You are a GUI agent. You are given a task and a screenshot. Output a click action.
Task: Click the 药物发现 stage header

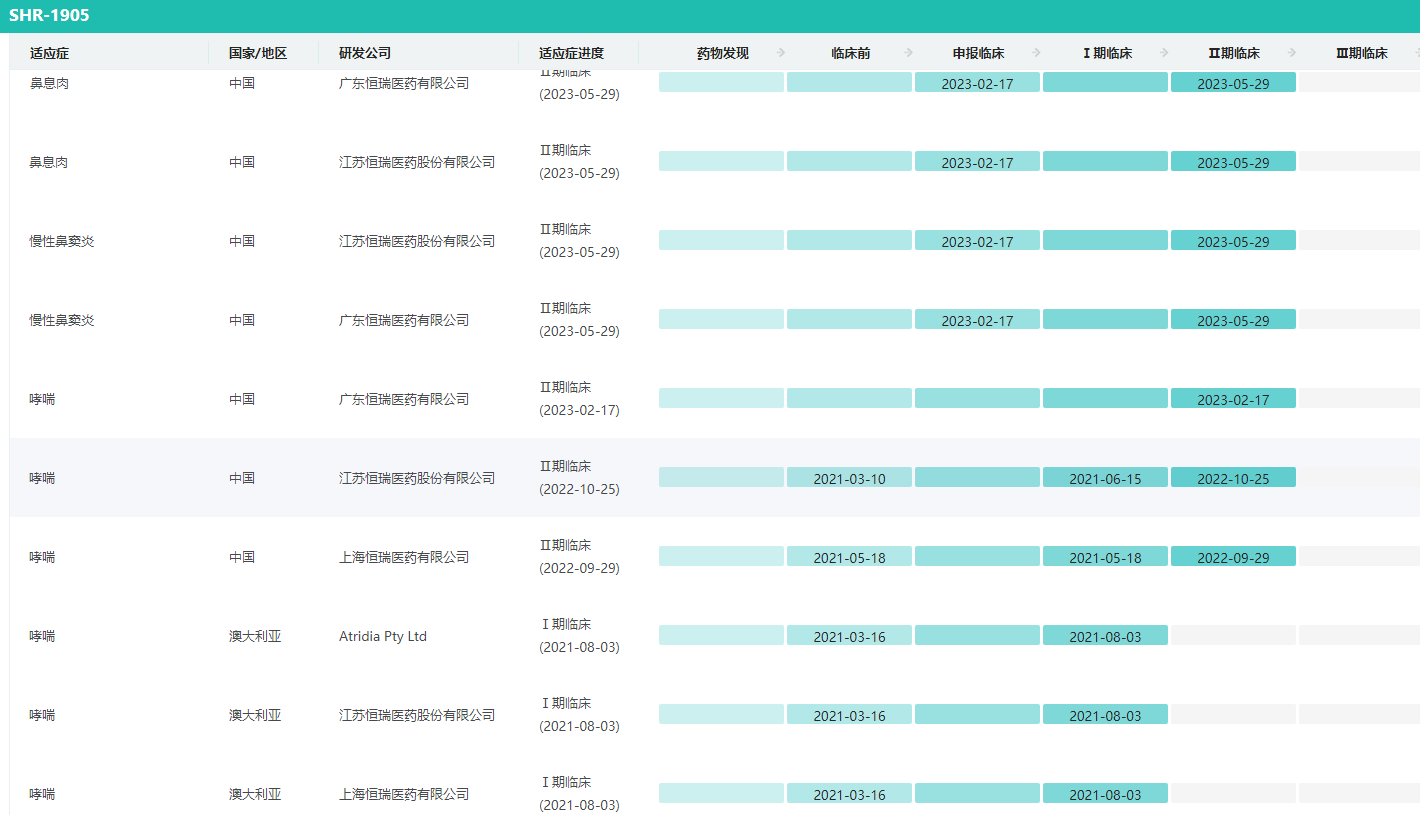(x=722, y=53)
